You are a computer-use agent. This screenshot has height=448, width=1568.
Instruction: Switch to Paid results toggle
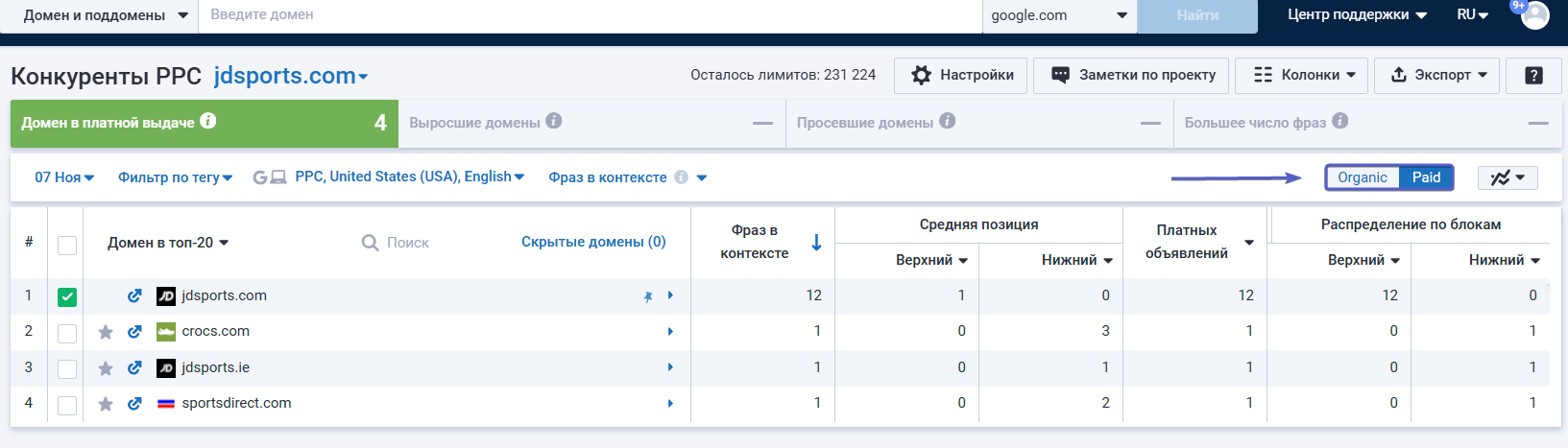[x=1426, y=177]
